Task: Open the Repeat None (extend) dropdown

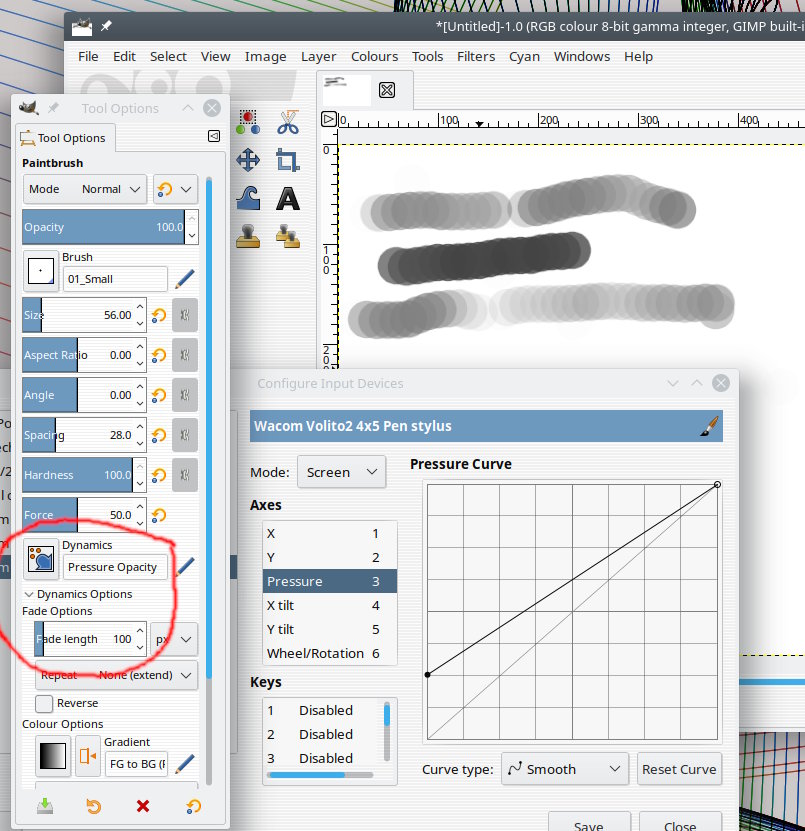Action: click(116, 675)
